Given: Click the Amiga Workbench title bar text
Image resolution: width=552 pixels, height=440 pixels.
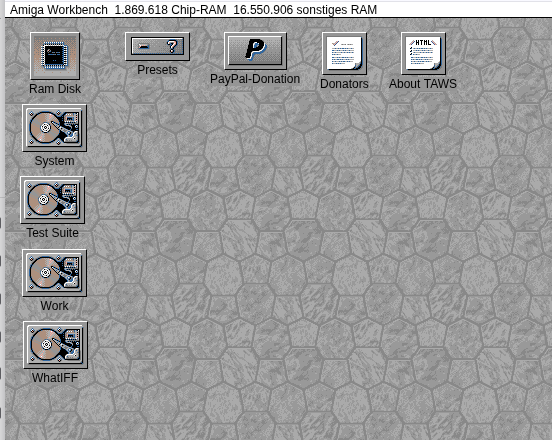Looking at the screenshot, I should (x=58, y=10).
